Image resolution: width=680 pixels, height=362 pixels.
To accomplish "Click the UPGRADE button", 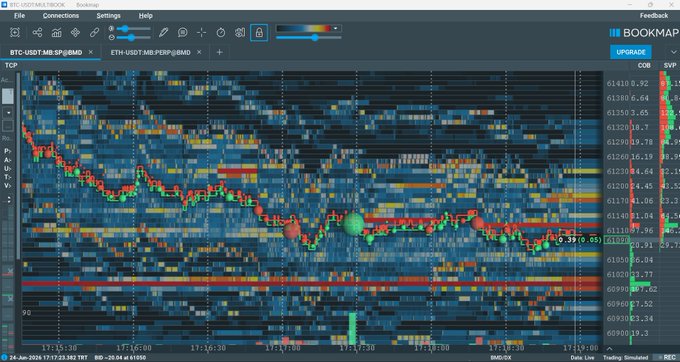I will tap(631, 52).
